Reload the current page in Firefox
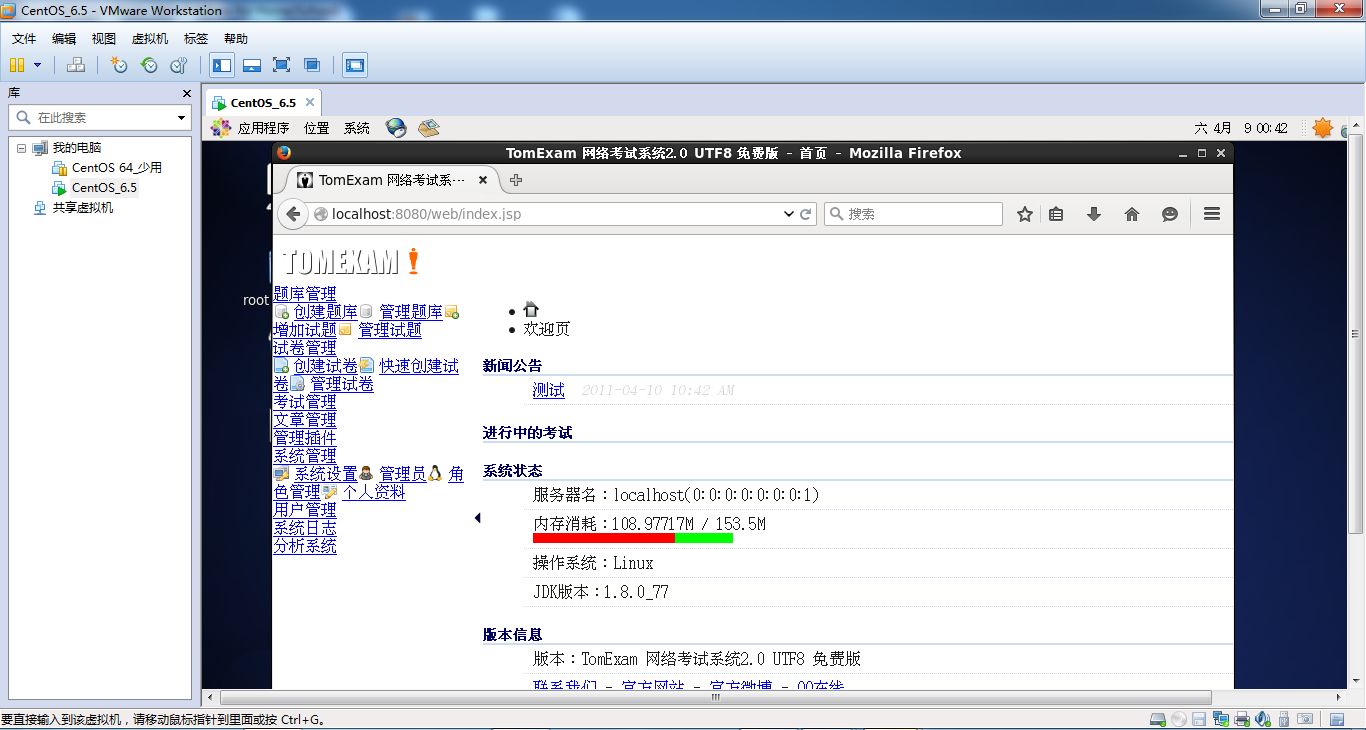Image resolution: width=1366 pixels, height=730 pixels. (805, 214)
